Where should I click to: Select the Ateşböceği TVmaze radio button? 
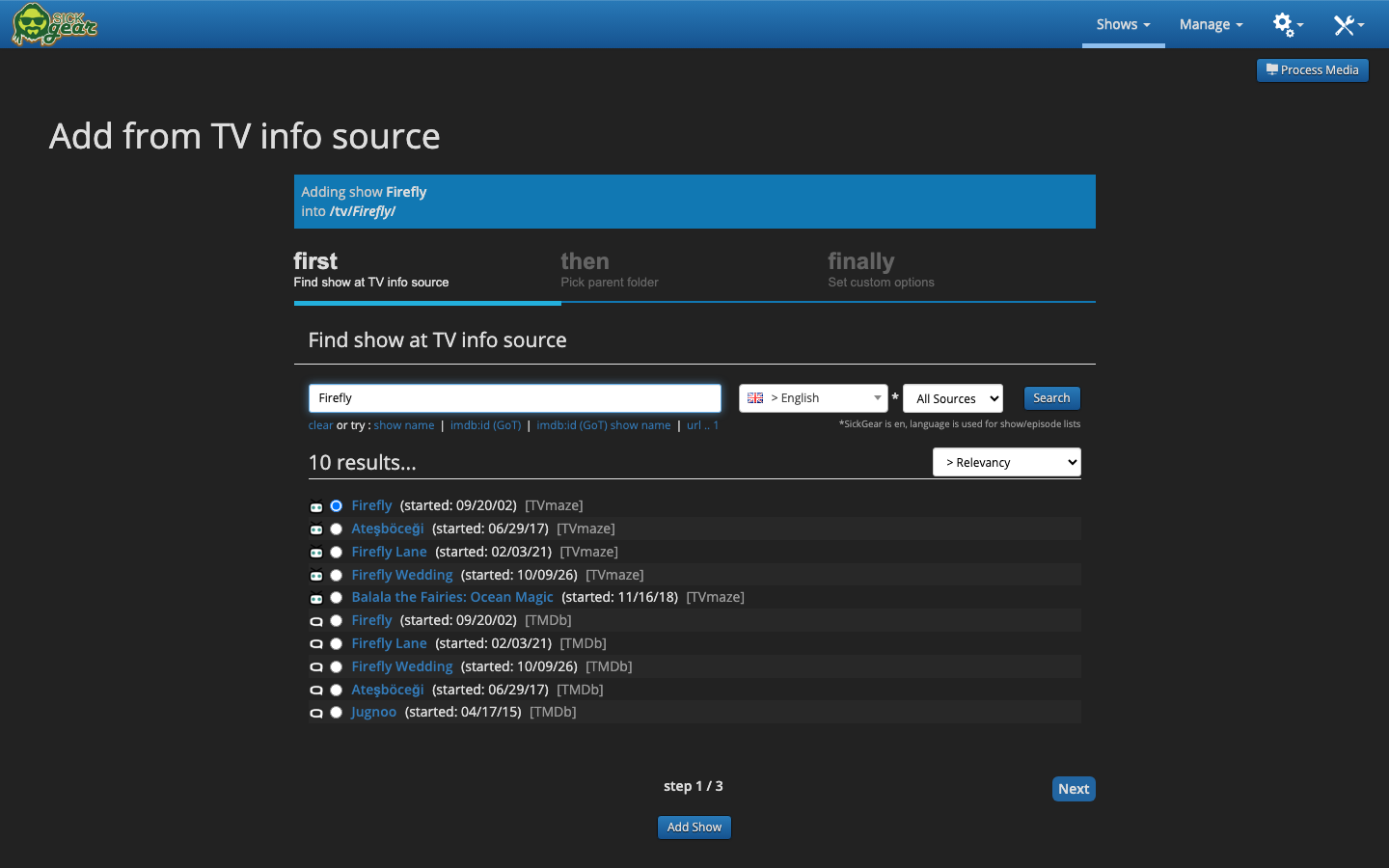[336, 529]
